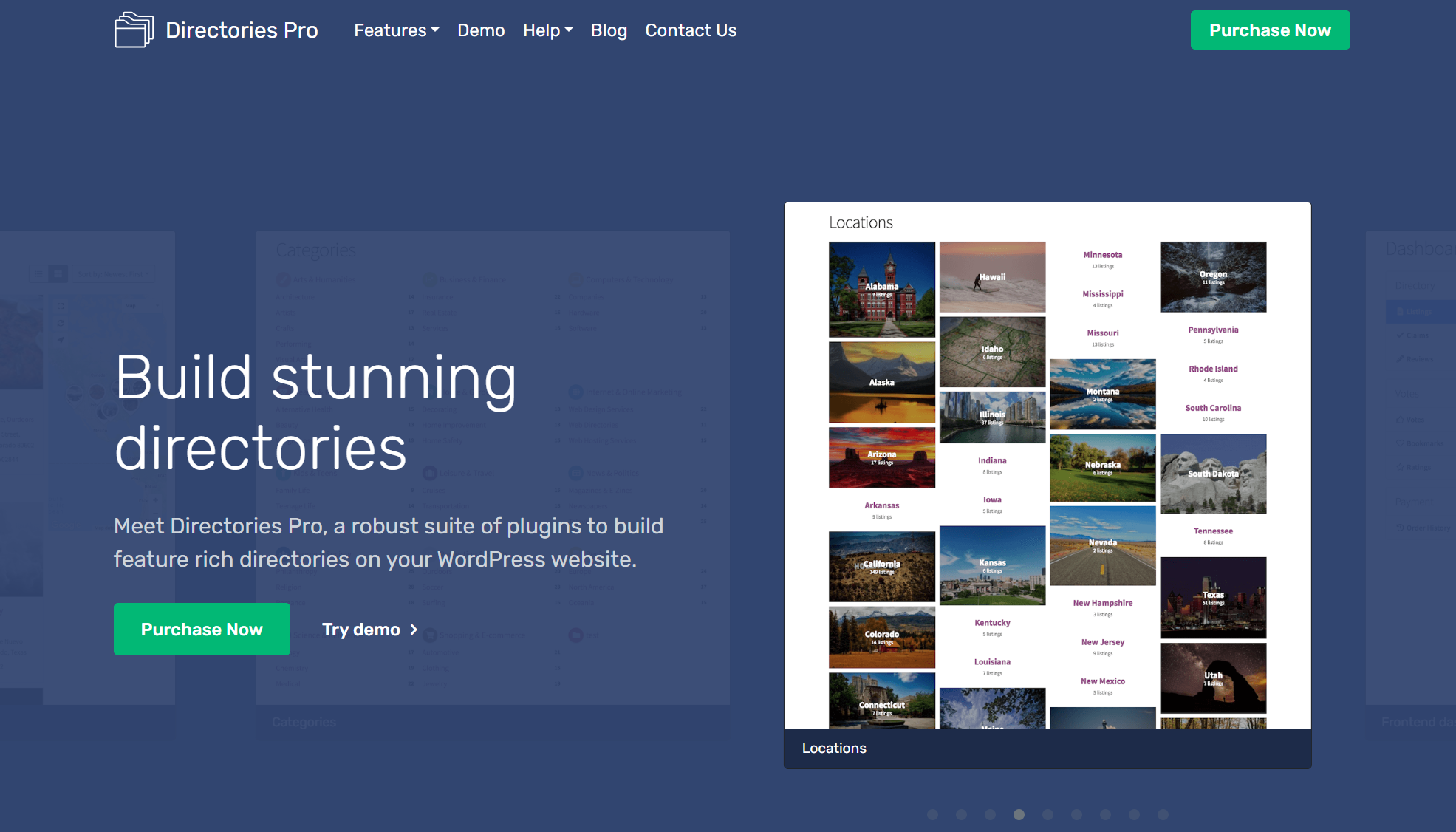Screen dimensions: 1456x832
Task: Click the Mississippi location name
Action: (1103, 294)
